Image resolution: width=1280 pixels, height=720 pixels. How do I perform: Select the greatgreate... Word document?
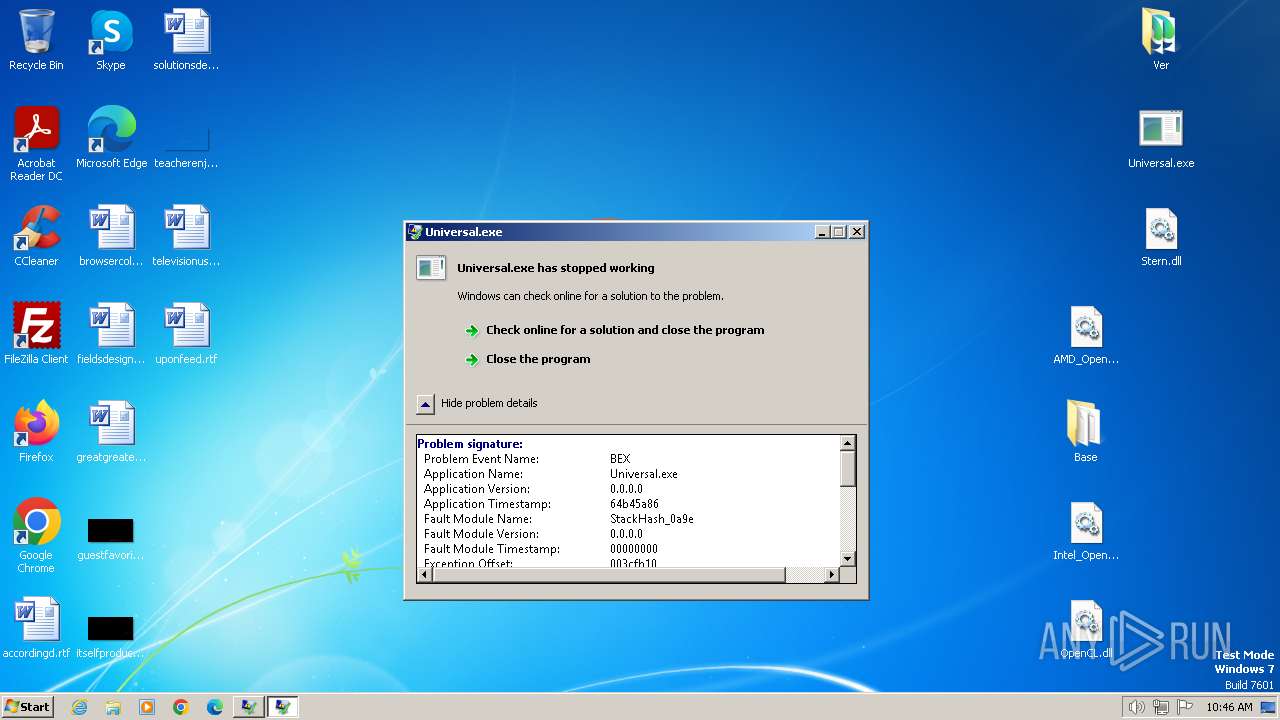coord(111,431)
